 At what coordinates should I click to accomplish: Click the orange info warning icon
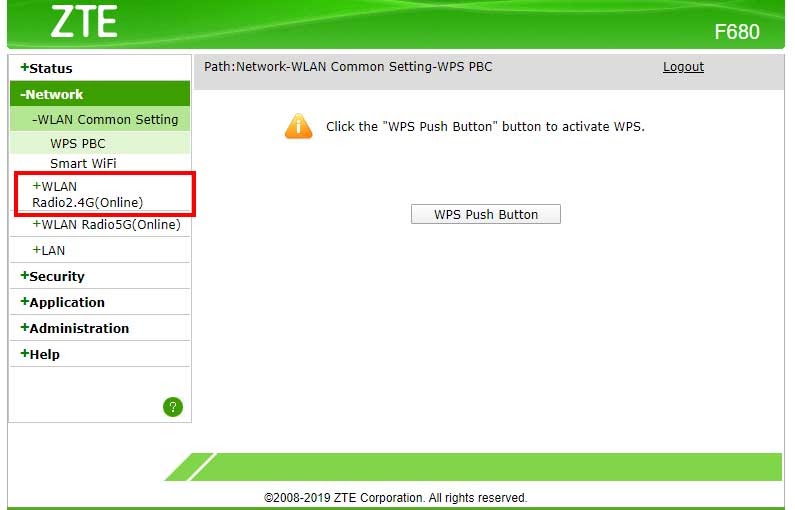pyautogui.click(x=299, y=126)
